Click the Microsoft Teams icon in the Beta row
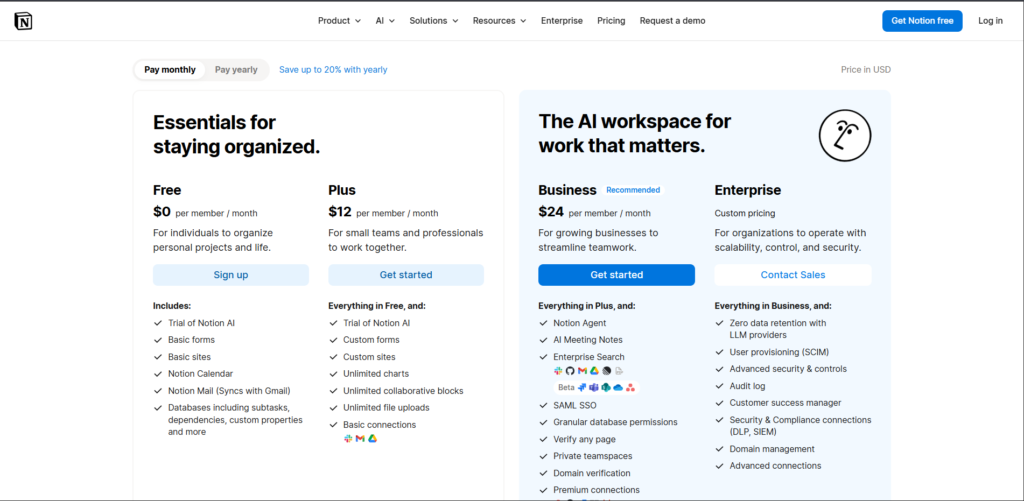The height and width of the screenshot is (501, 1024). 594,387
